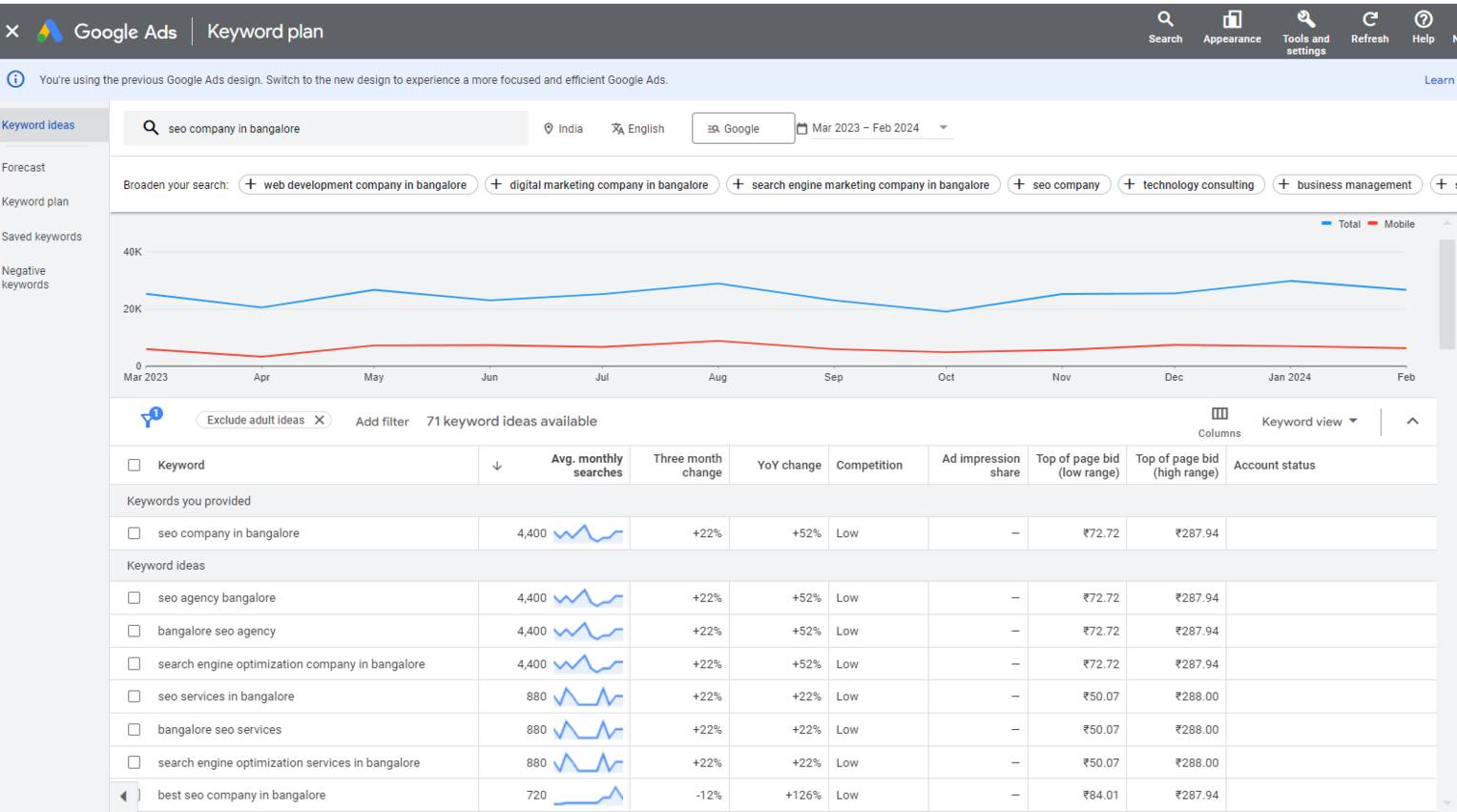Screen dimensions: 1457x812
Task: Remove the 'Exclude adult ideas' filter
Action: [320, 420]
